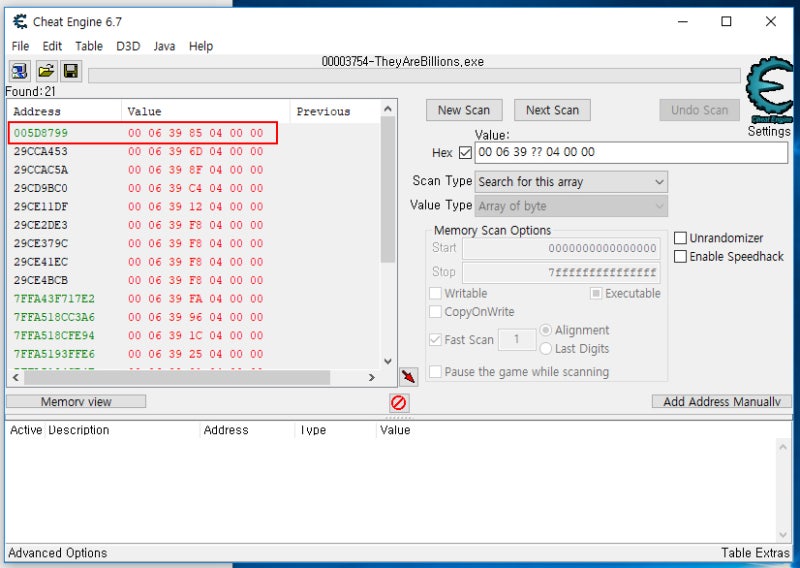800x568 pixels.
Task: Select result address 005D8799
Action: point(41,133)
